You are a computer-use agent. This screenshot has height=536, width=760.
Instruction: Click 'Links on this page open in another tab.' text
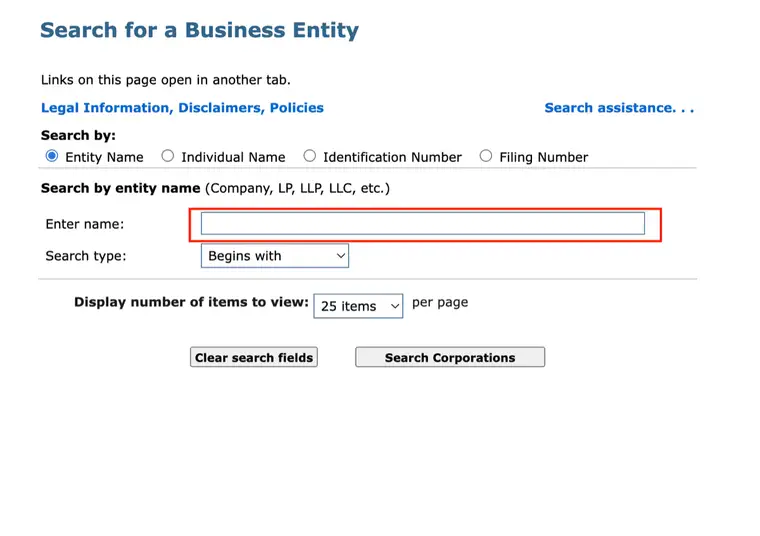tap(166, 80)
